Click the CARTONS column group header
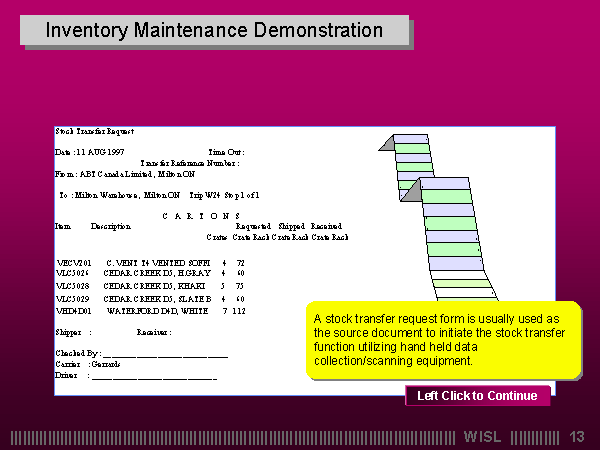This screenshot has width=600, height=450. point(200,215)
